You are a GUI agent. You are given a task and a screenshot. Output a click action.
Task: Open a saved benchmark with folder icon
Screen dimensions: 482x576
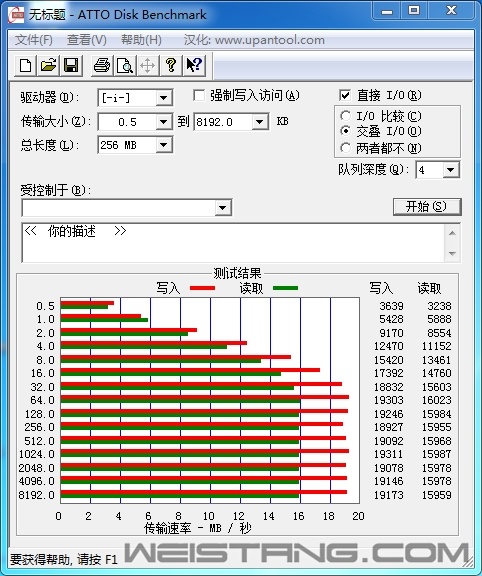click(x=48, y=66)
